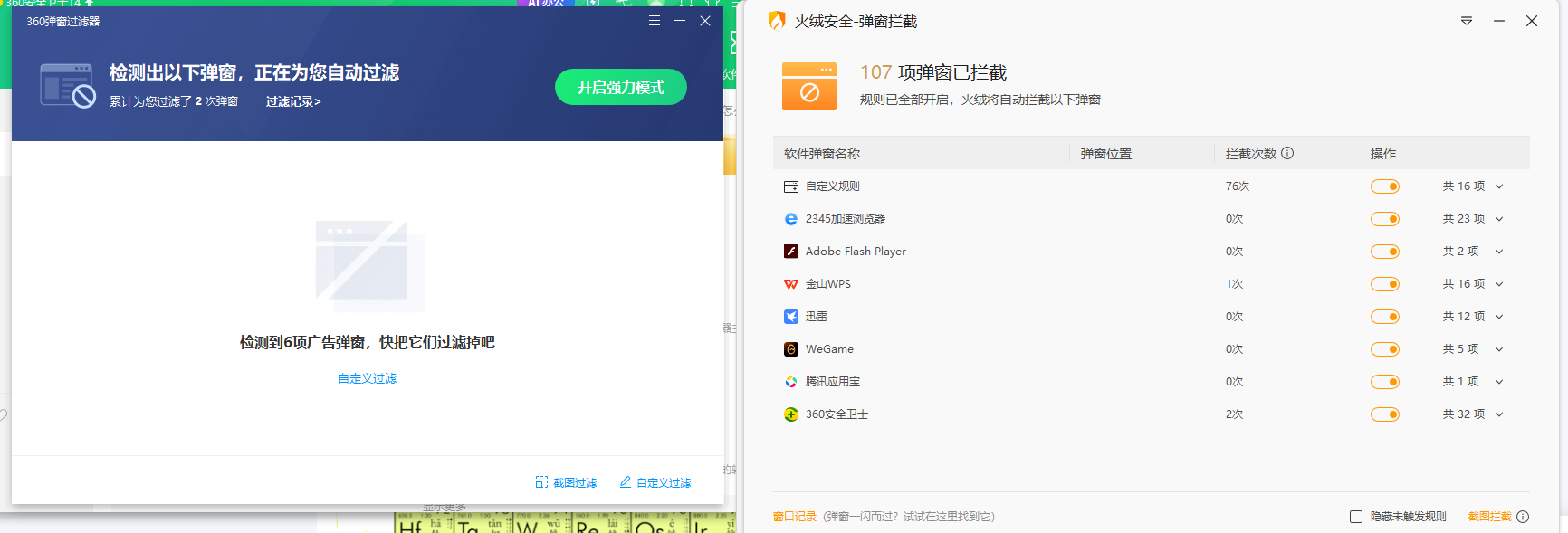Click the Huorong dropdown menu icon in title bar

click(x=1467, y=21)
